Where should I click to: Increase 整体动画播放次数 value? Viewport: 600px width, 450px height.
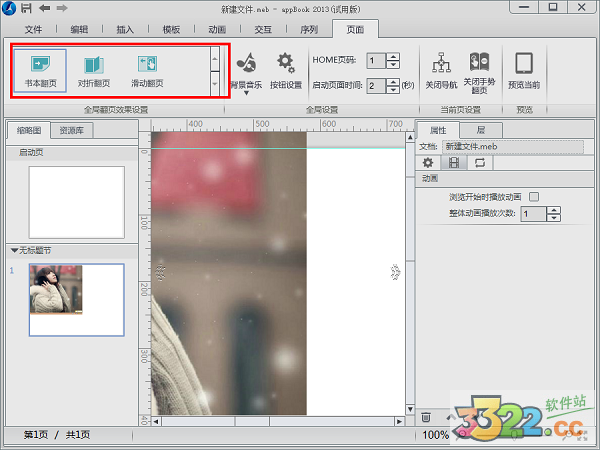[x=554, y=210]
